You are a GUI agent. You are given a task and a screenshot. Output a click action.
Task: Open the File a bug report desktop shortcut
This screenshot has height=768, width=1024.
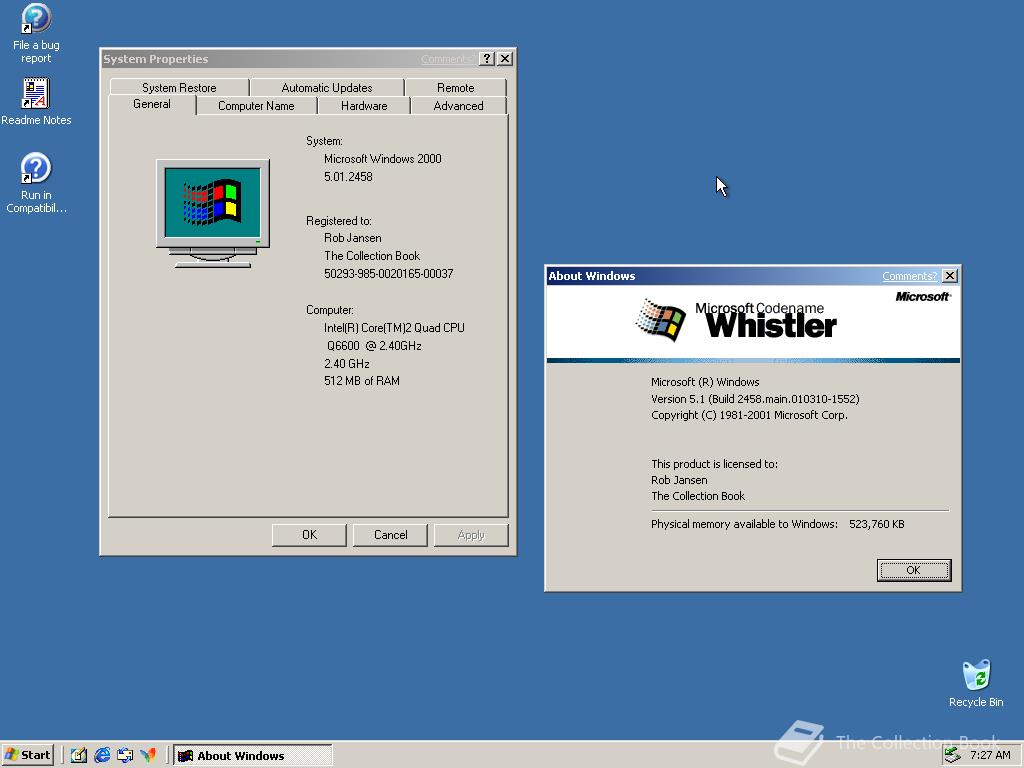(x=36, y=33)
